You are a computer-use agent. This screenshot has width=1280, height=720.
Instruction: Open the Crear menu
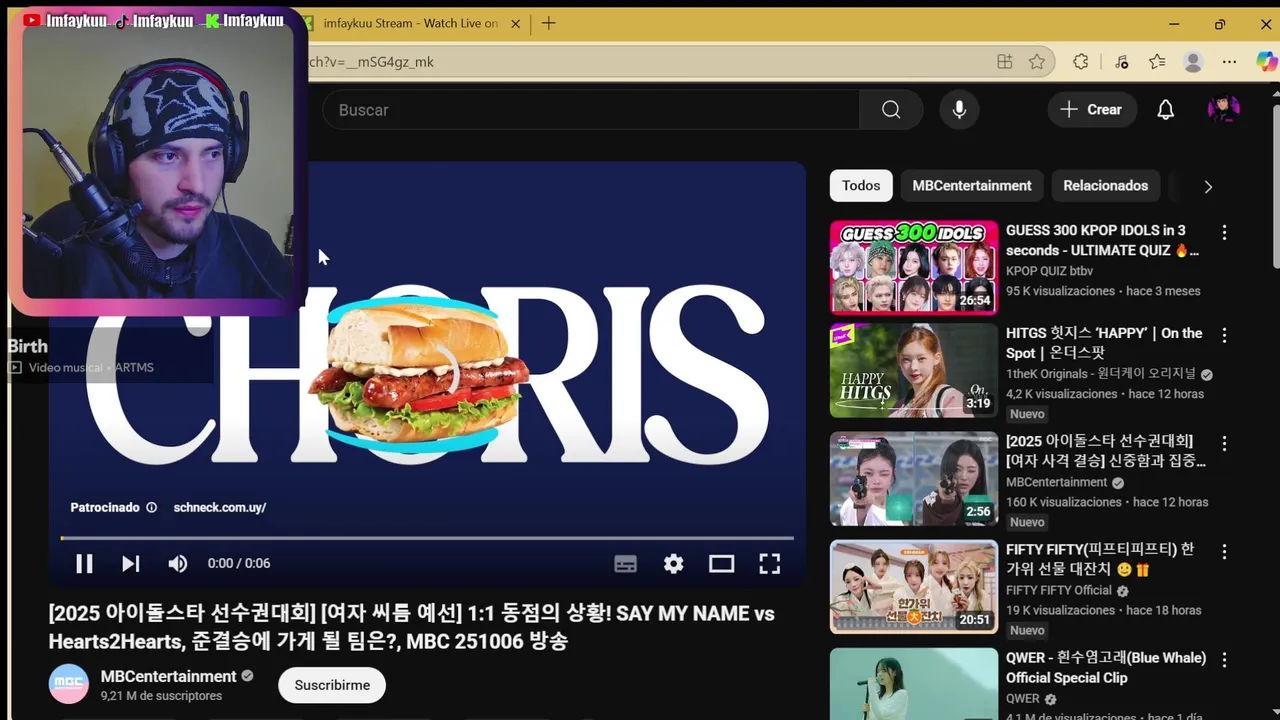tap(1092, 110)
